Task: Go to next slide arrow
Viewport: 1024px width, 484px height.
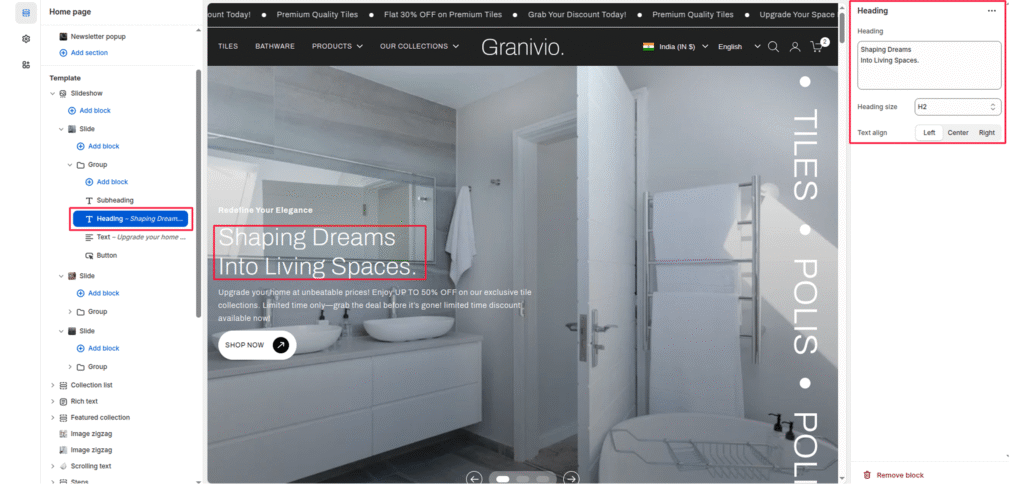Action: point(570,478)
